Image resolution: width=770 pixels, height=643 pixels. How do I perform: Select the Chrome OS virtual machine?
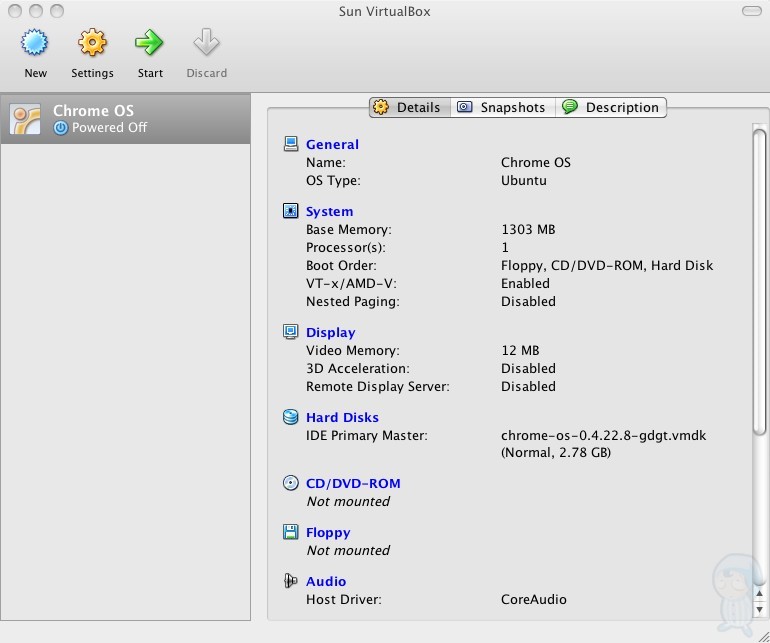125,119
